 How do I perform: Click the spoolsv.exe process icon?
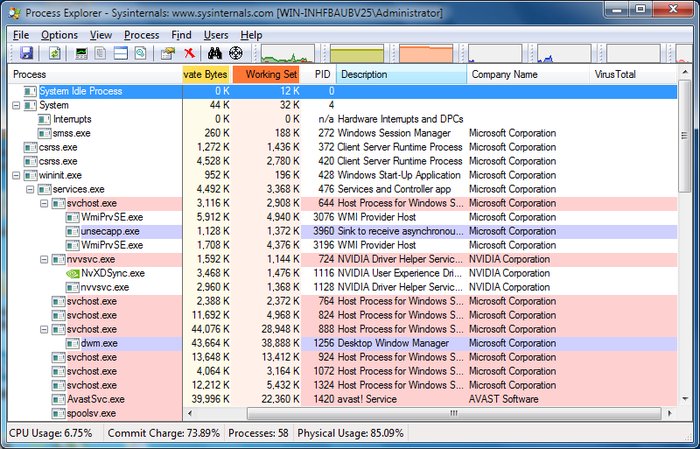tap(58, 413)
